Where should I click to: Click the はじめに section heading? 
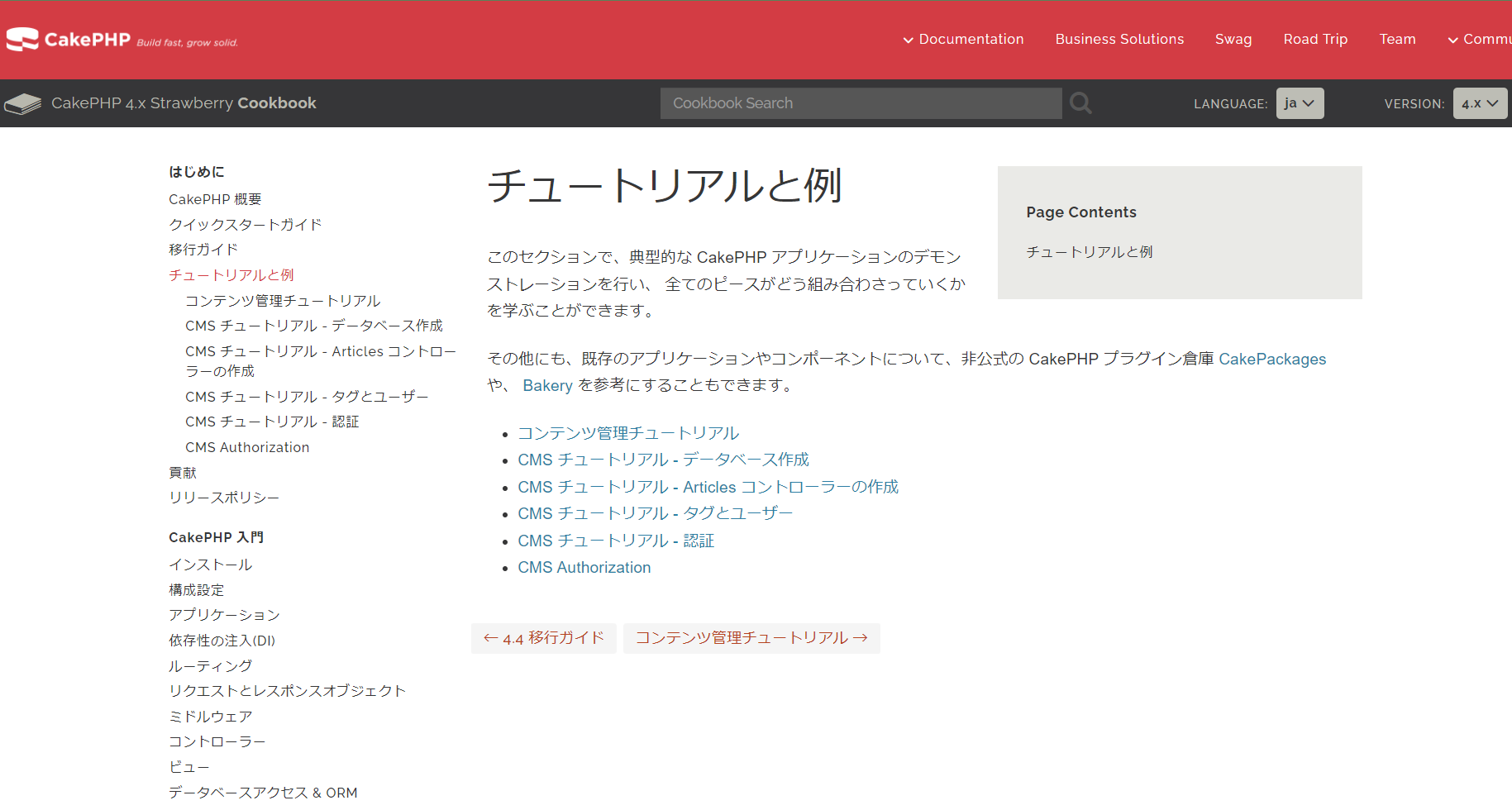click(197, 172)
